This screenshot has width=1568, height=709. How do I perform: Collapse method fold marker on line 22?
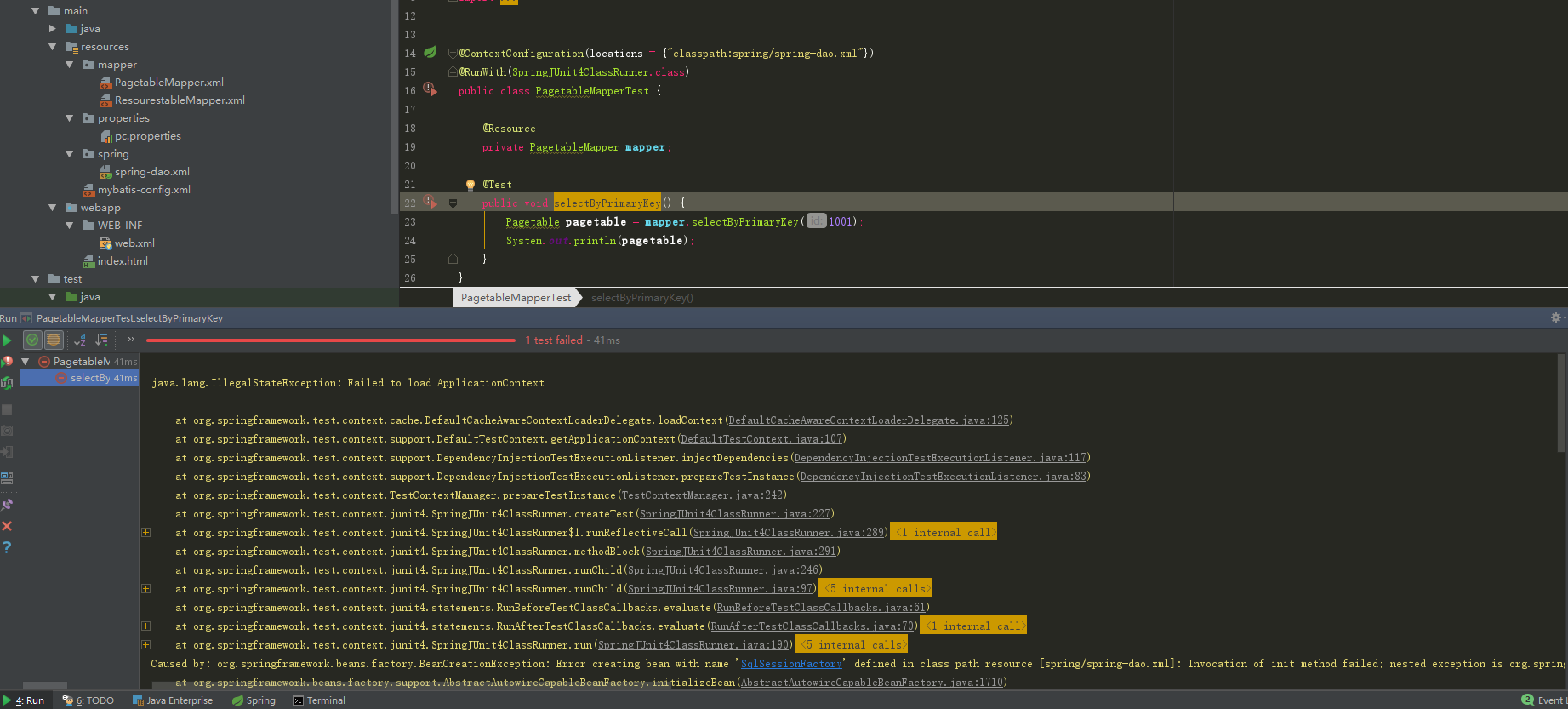(453, 203)
